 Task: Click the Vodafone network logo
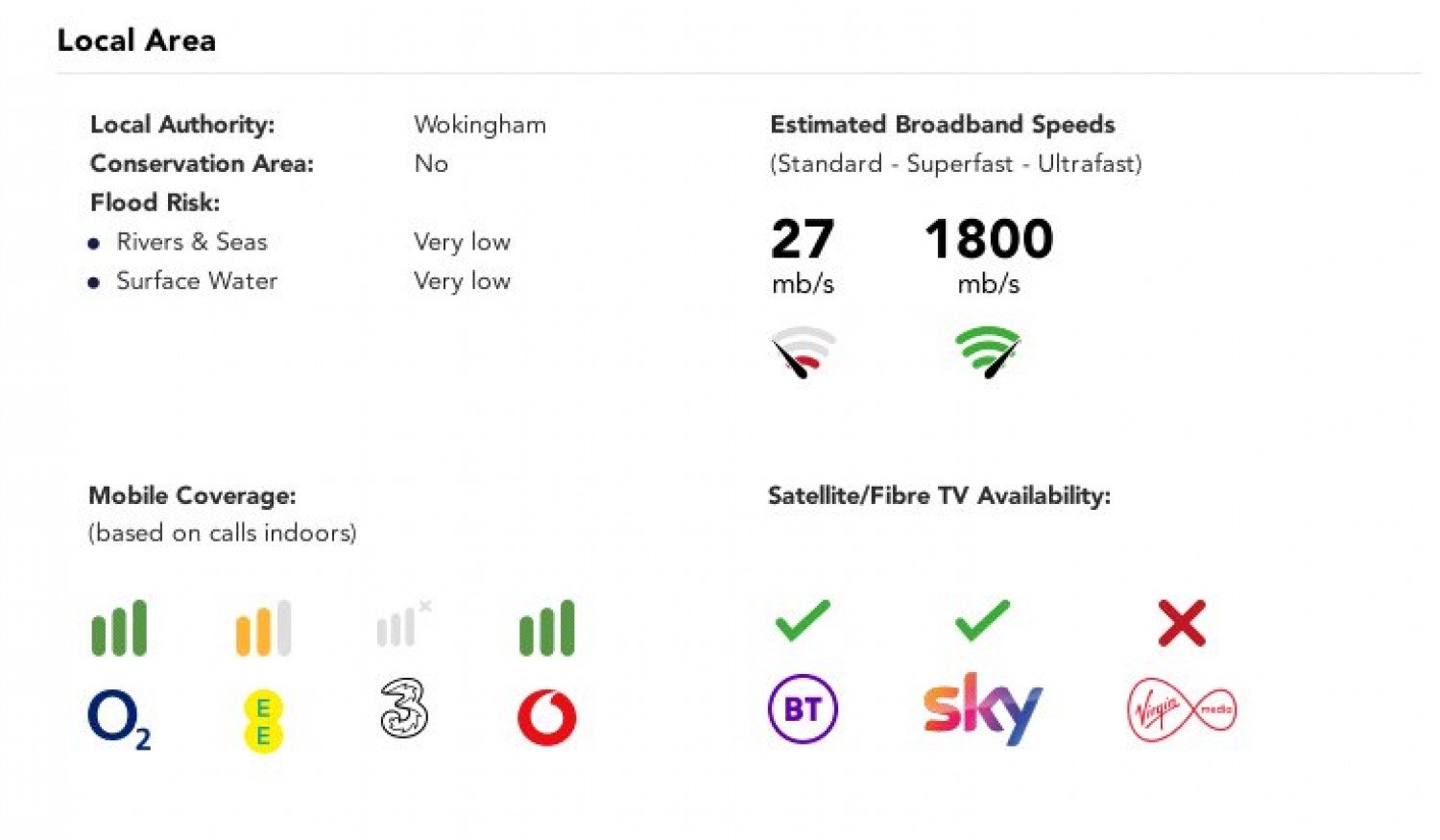coord(547,717)
